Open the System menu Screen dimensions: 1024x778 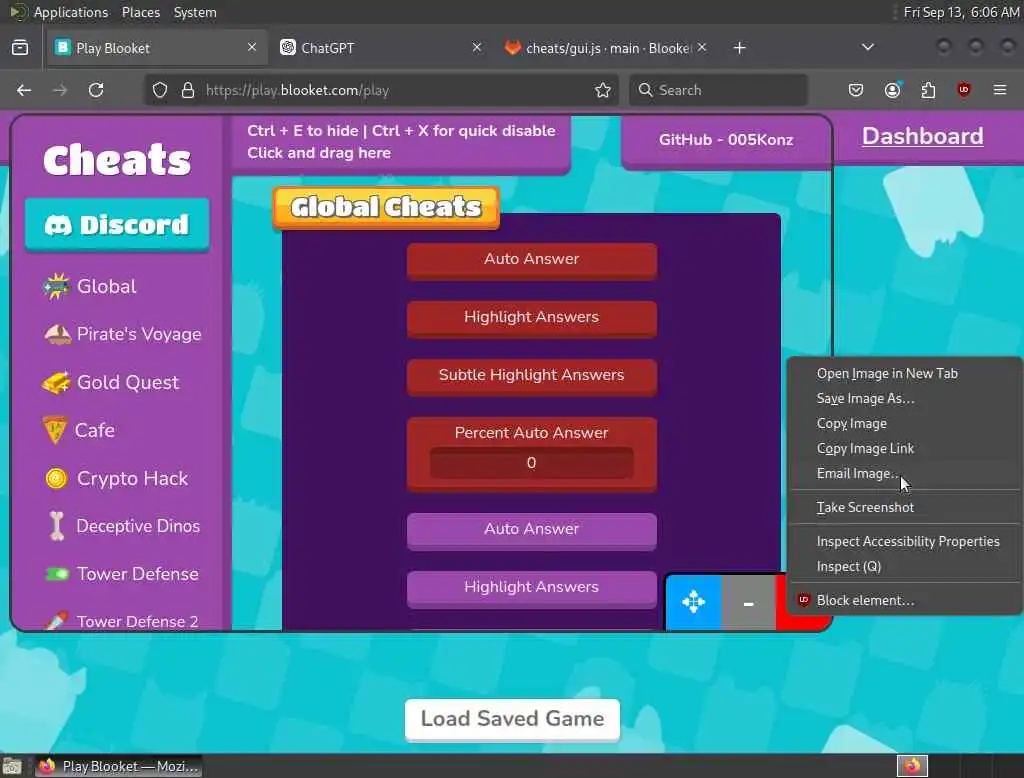195,12
